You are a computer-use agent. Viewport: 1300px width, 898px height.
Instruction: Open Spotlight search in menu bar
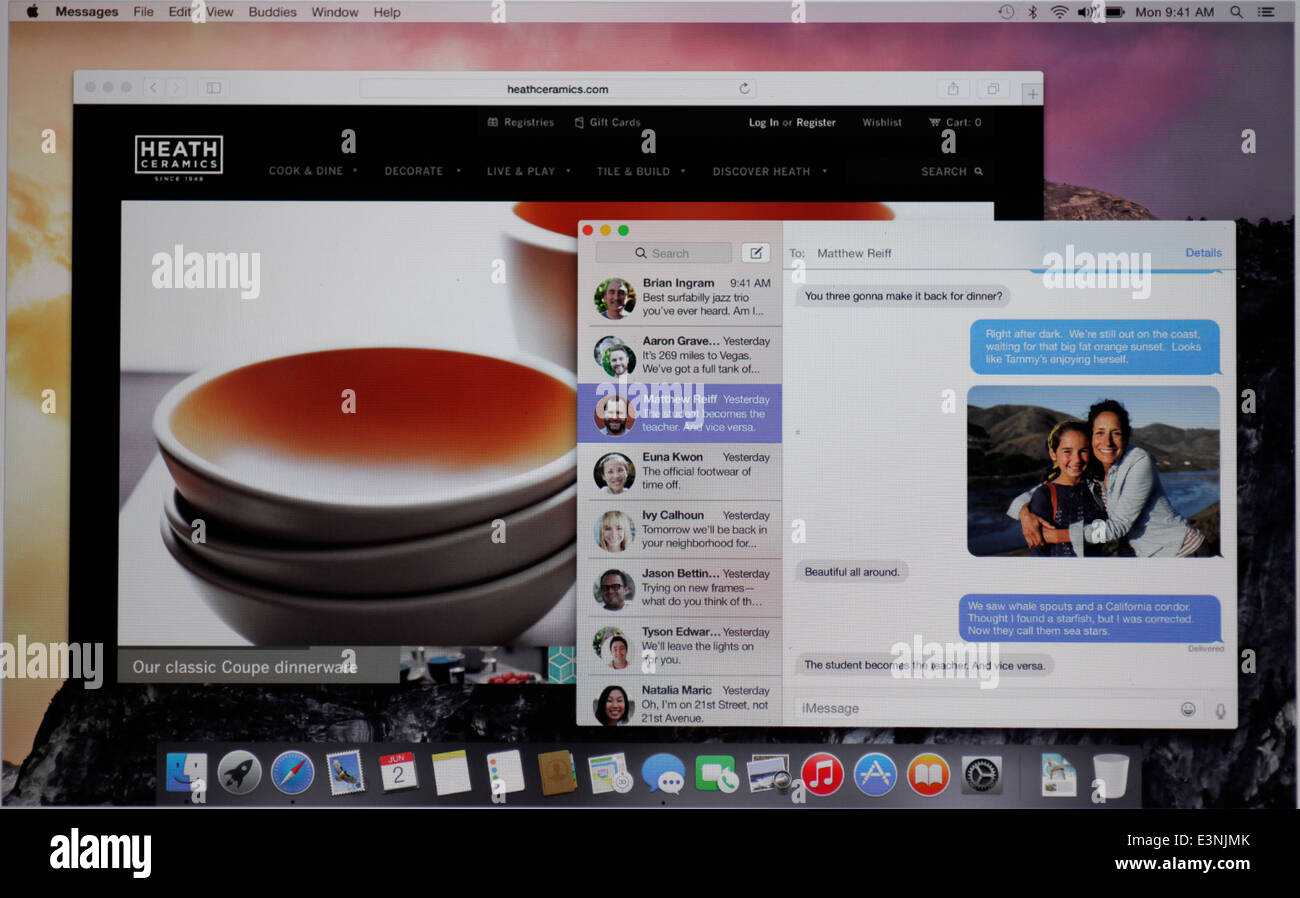click(1236, 12)
